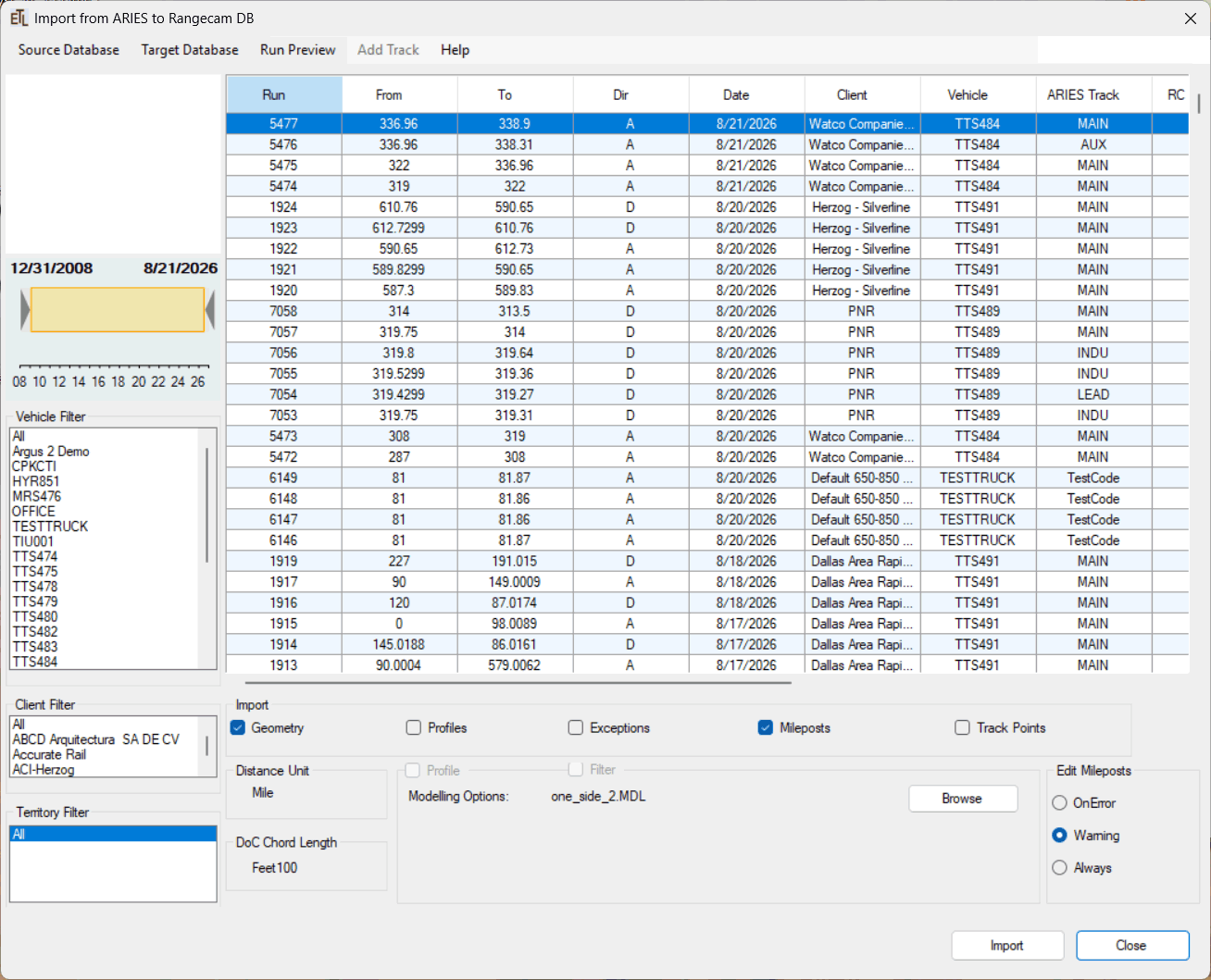
Task: Click the Import button
Action: (x=1007, y=945)
